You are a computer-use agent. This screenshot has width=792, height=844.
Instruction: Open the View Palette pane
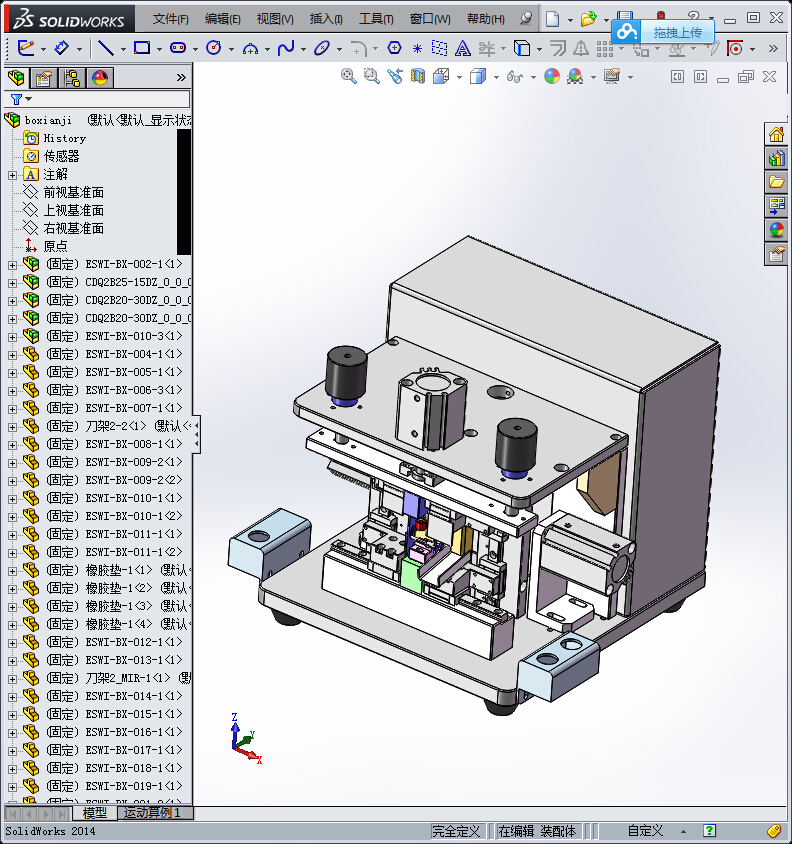point(776,206)
